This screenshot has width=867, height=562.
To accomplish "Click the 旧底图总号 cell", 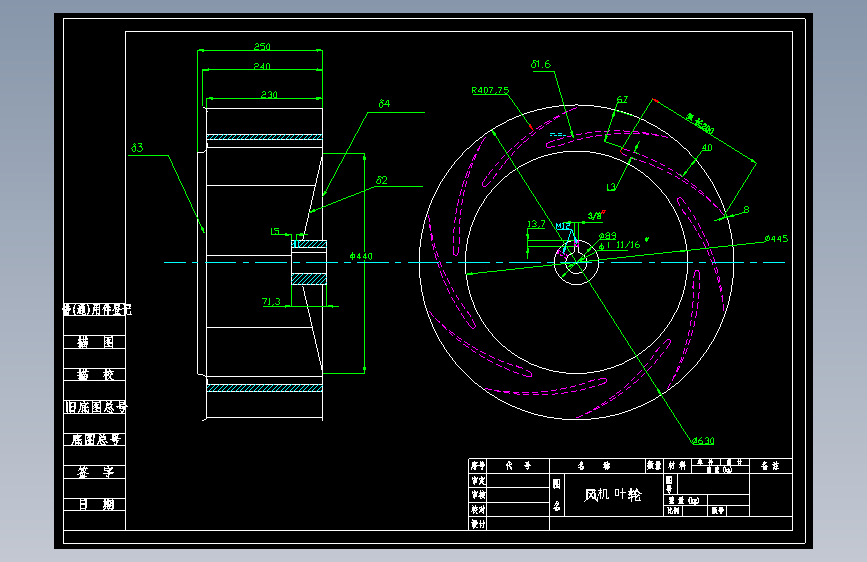I will coord(95,407).
